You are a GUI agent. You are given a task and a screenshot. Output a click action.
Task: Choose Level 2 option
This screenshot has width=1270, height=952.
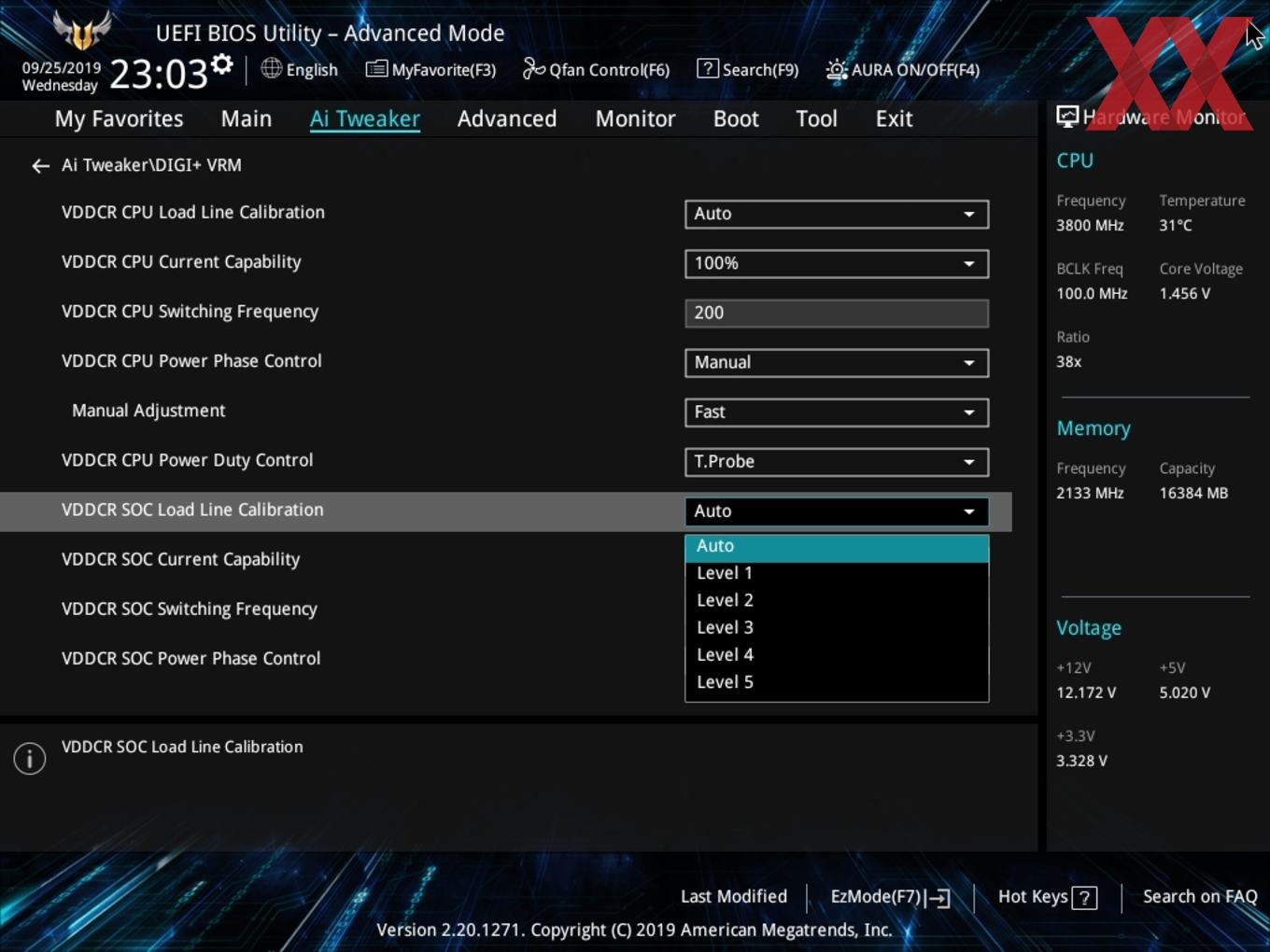(837, 600)
